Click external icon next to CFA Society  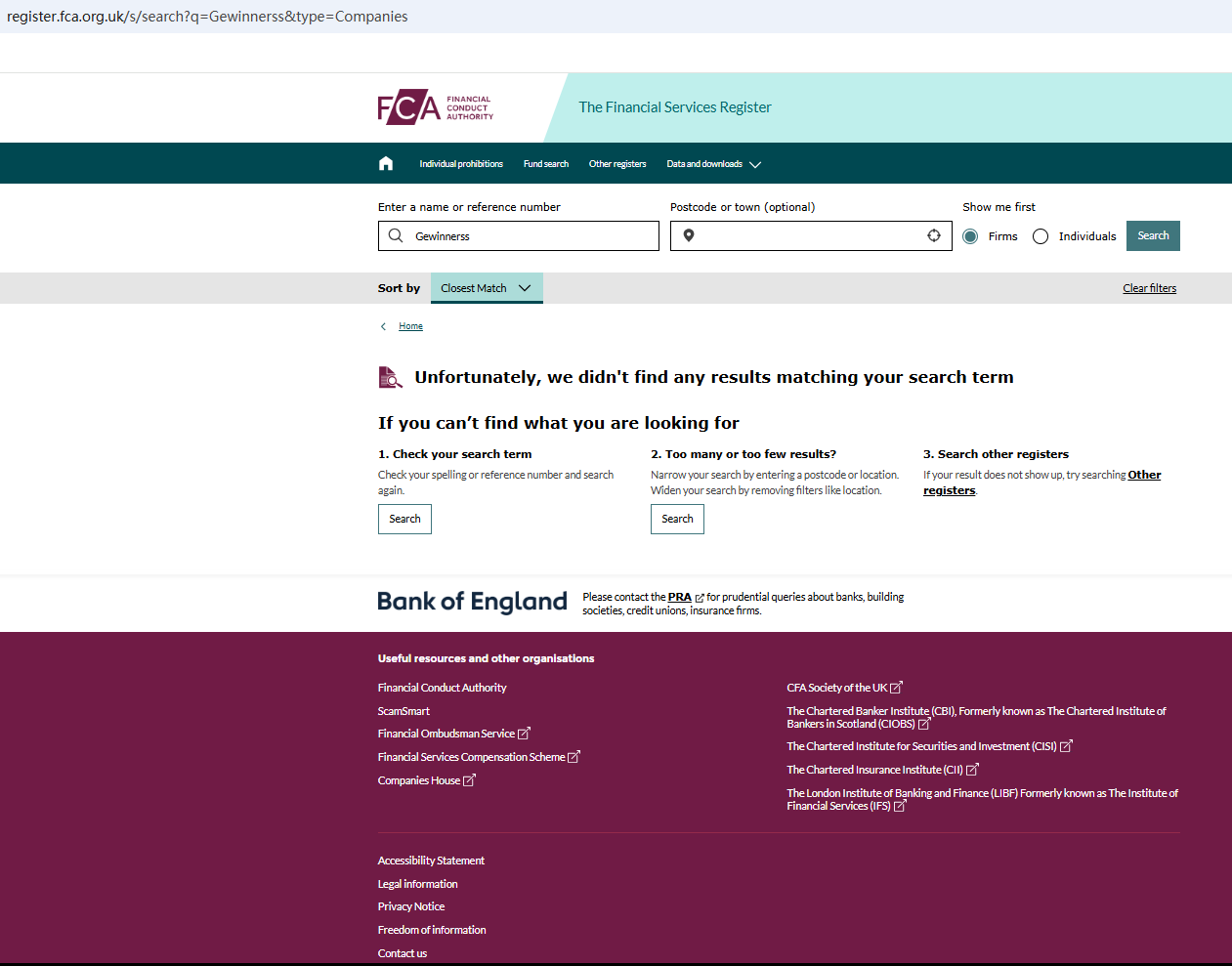(896, 688)
